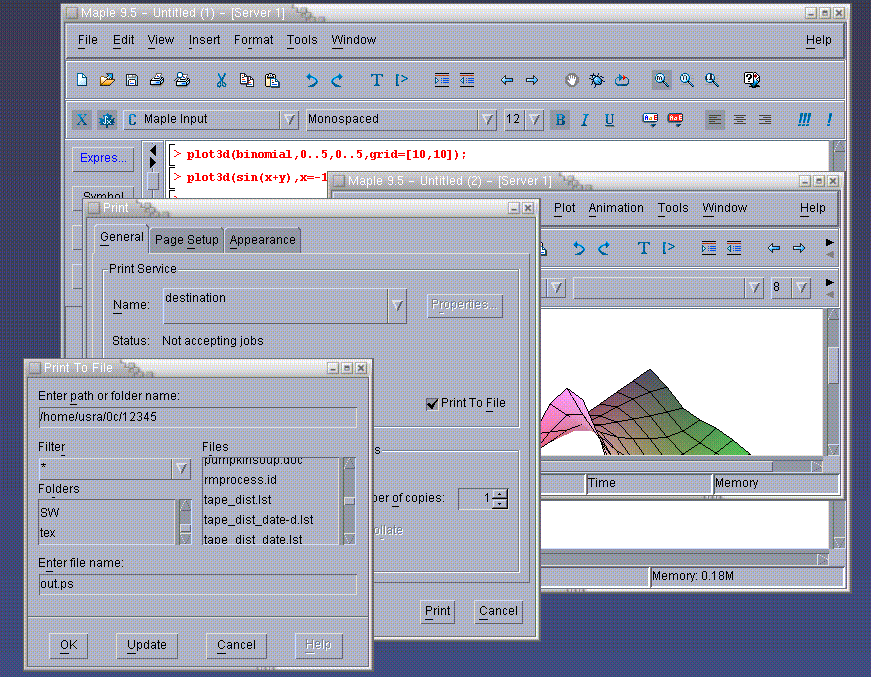This screenshot has height=677, width=871.
Task: Click the Print icon in main toolbar
Action: (x=157, y=79)
